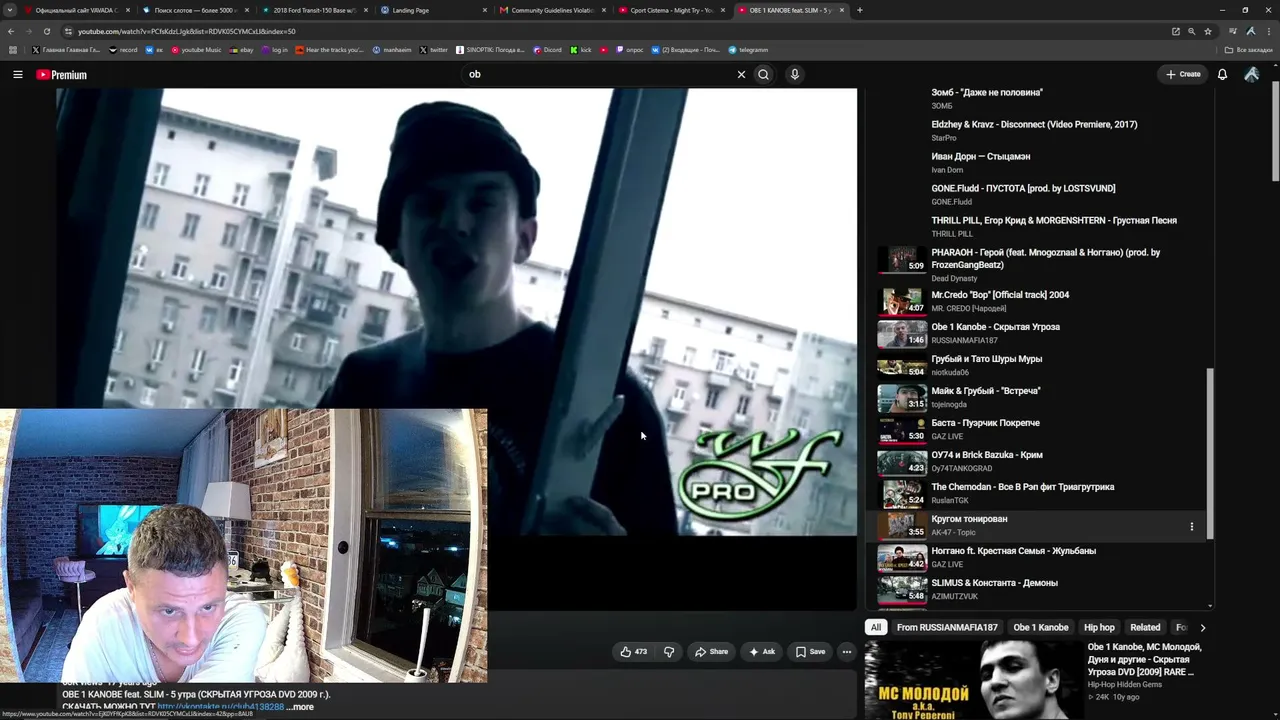Viewport: 1280px width, 720px height.
Task: Open the recommended video title Скрытая Угроза DVD [2009]
Action: (1144, 660)
